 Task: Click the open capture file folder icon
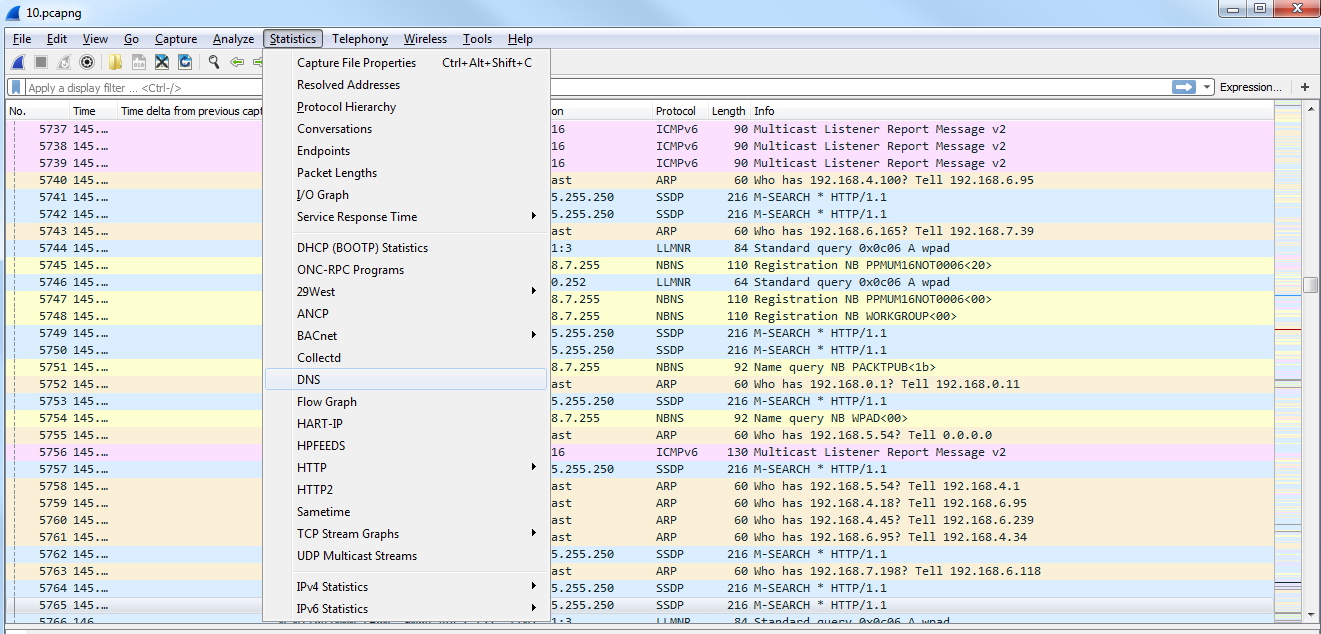click(116, 62)
